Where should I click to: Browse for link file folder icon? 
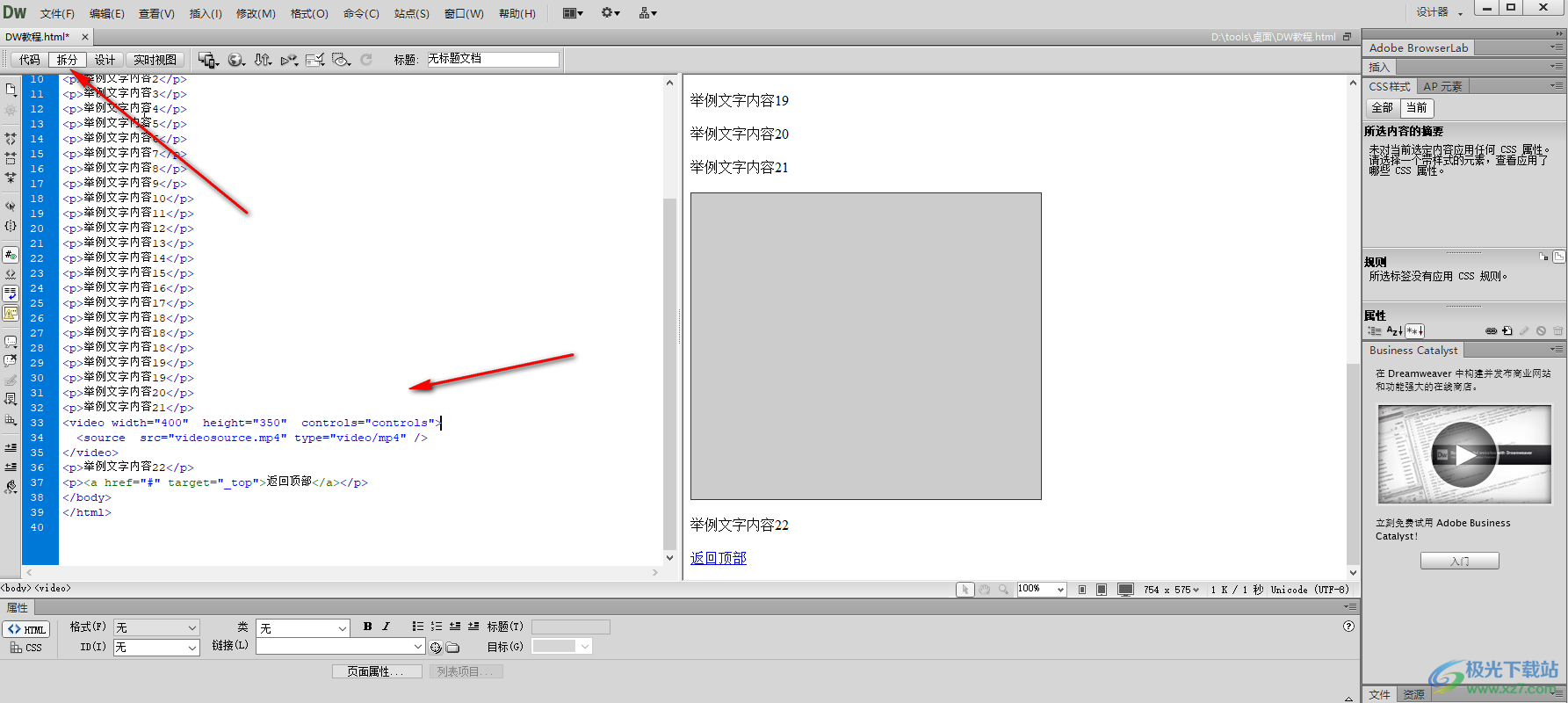pos(452,648)
